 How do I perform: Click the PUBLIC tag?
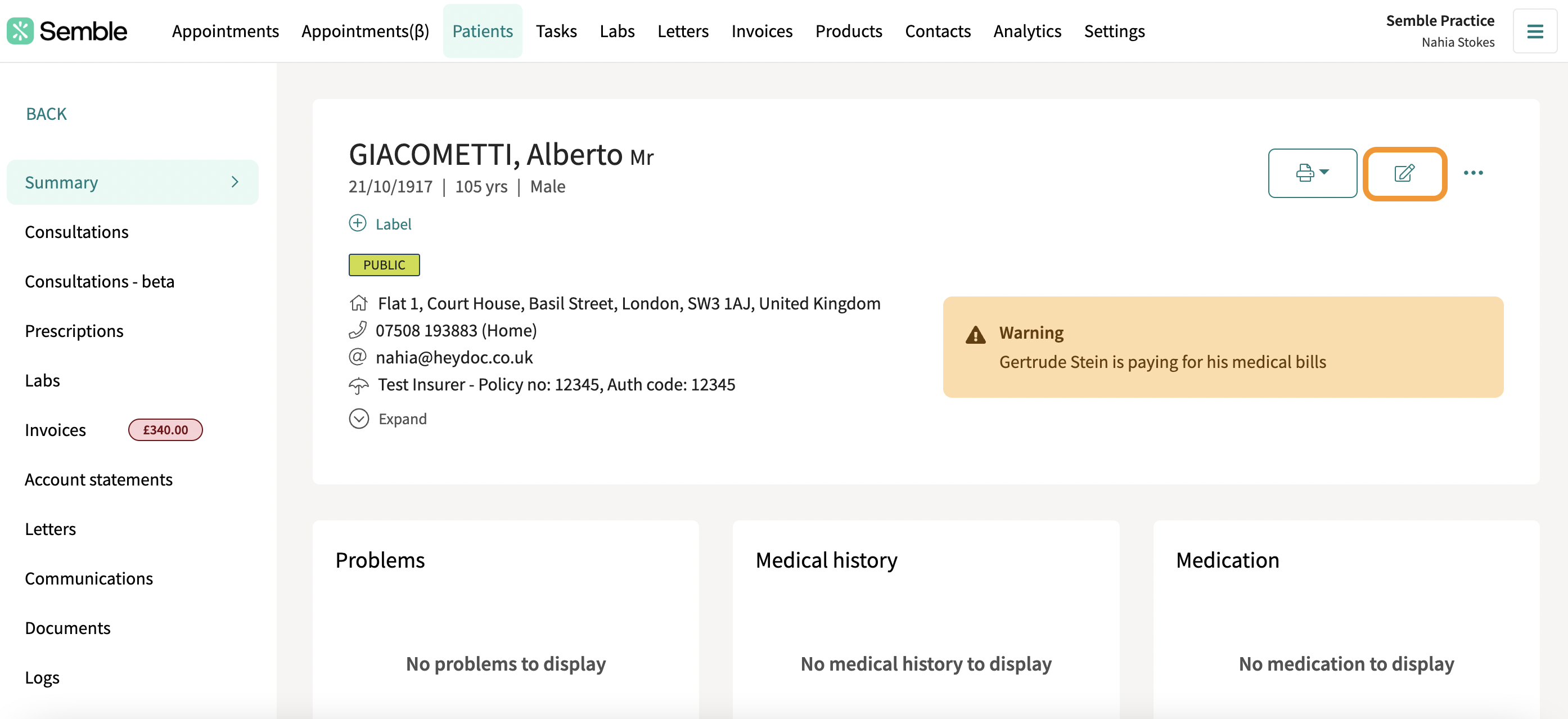click(384, 265)
